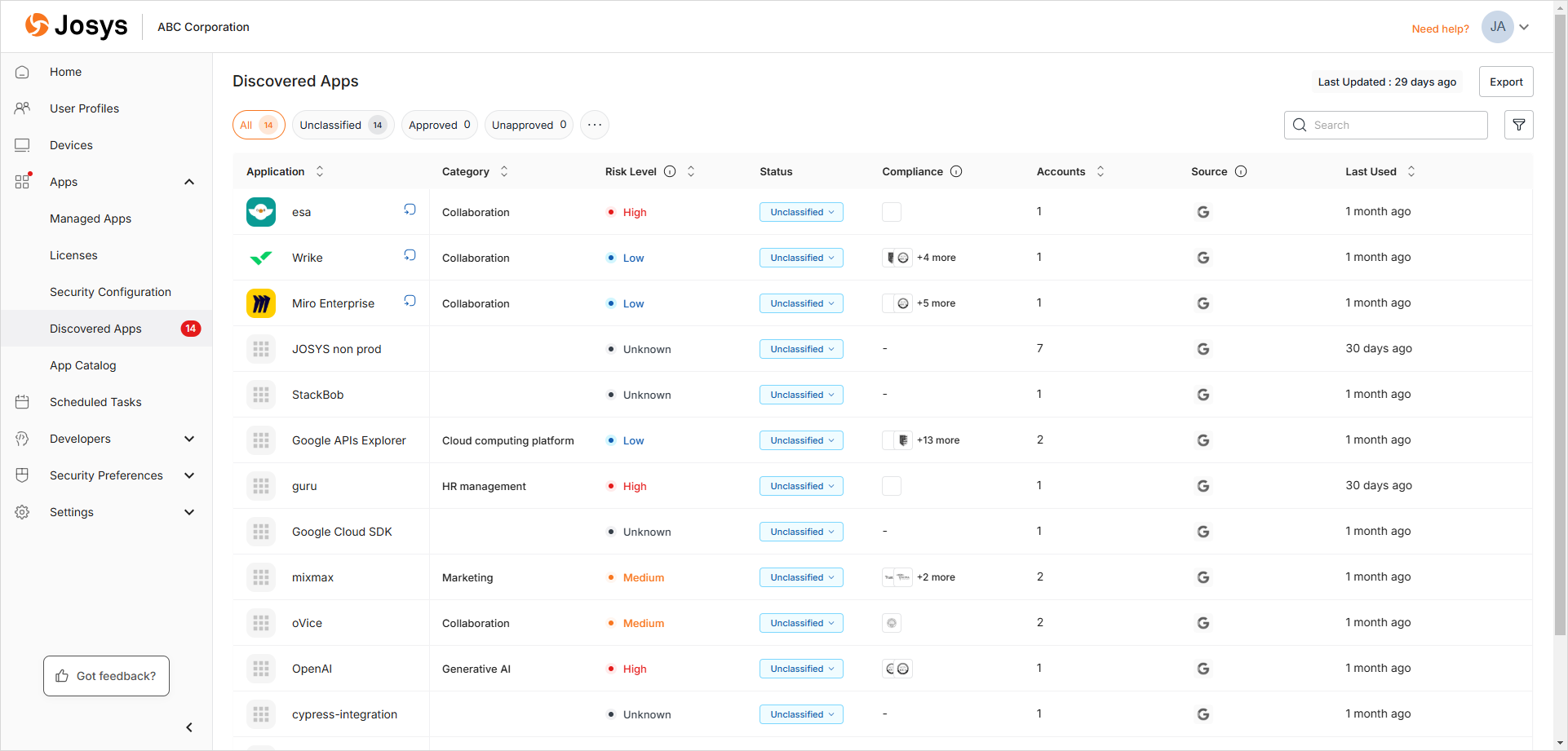The width and height of the screenshot is (1568, 751).
Task: Click the Google Cloud SDK app name
Action: coord(342,532)
